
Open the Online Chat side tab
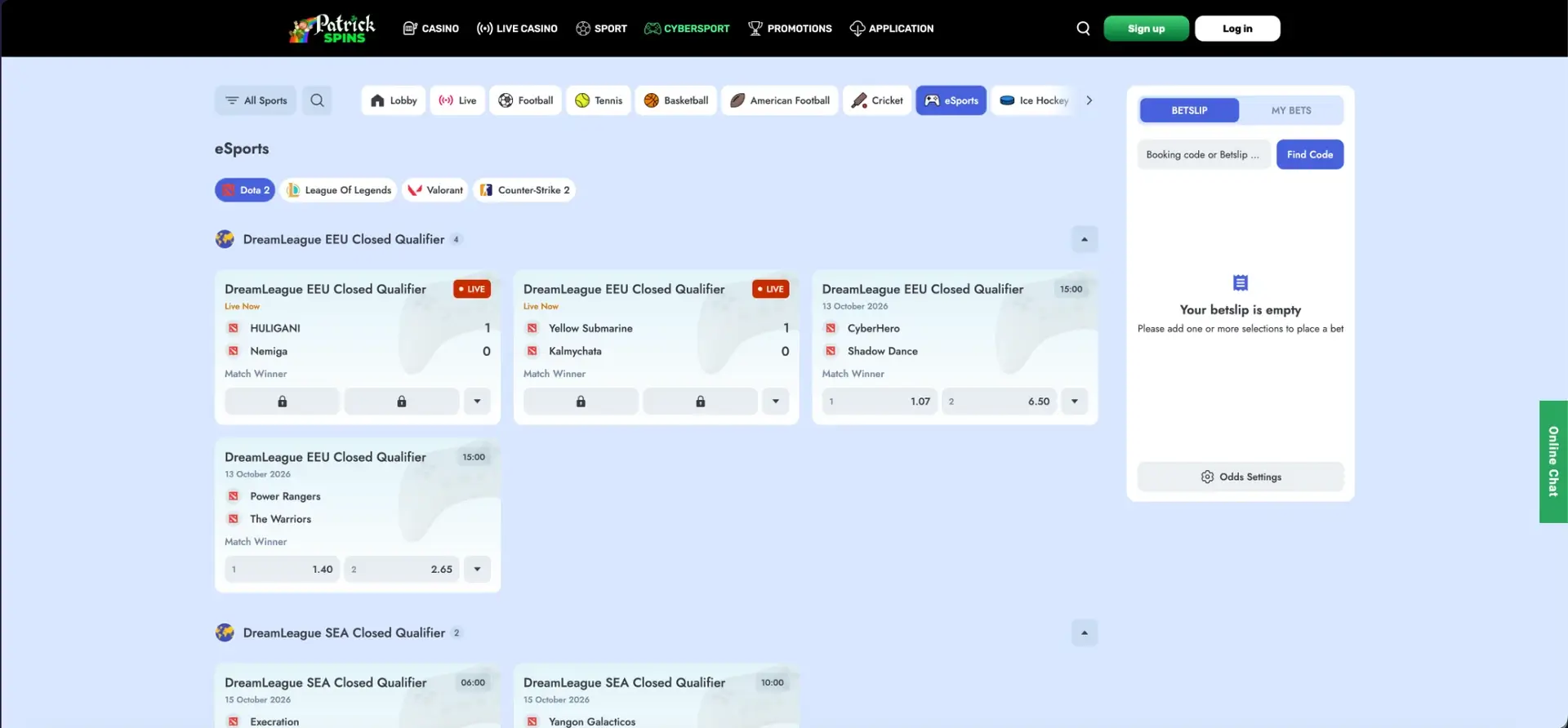[1553, 461]
